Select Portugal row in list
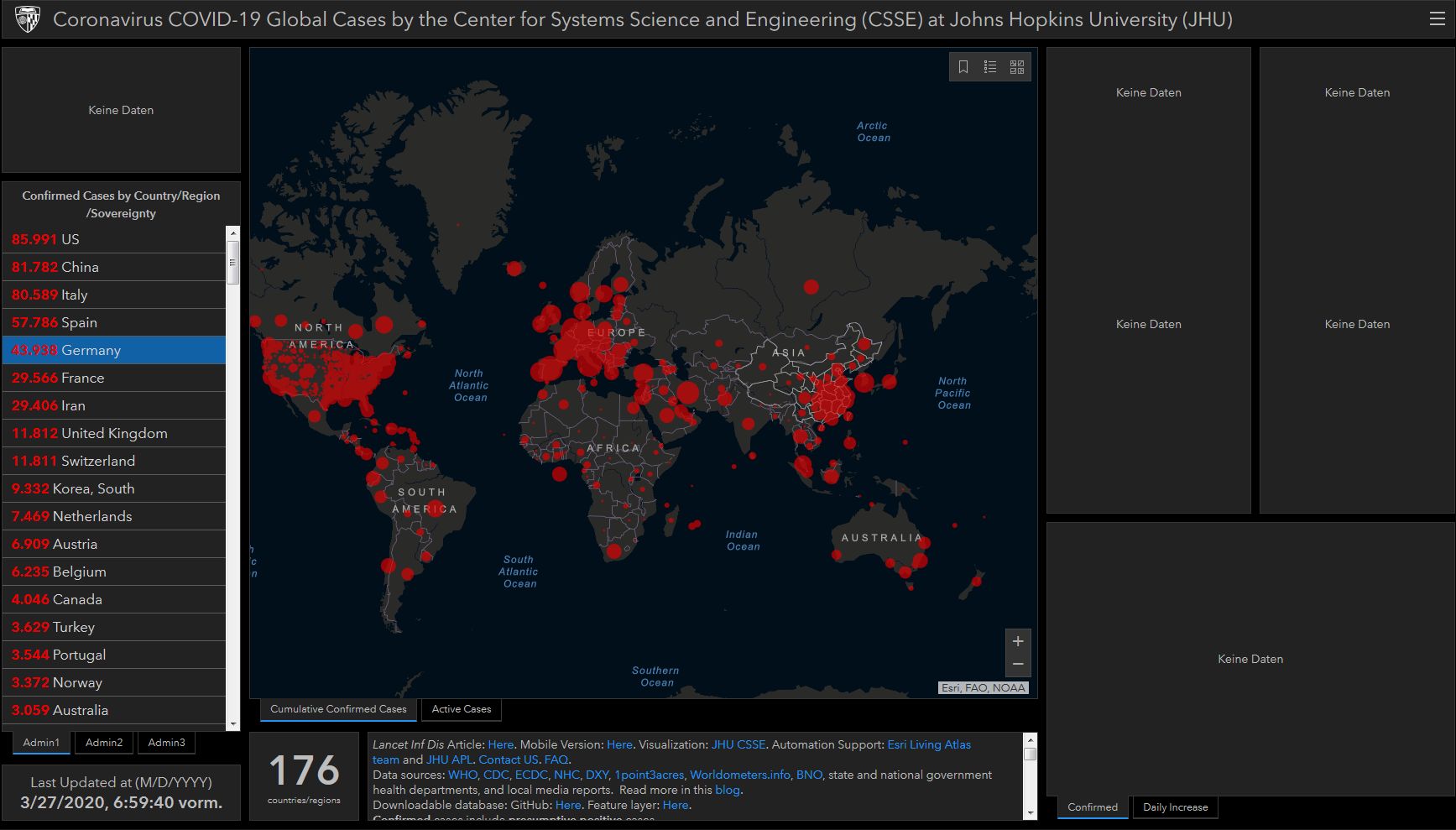The width and height of the screenshot is (1456, 830). coord(114,655)
